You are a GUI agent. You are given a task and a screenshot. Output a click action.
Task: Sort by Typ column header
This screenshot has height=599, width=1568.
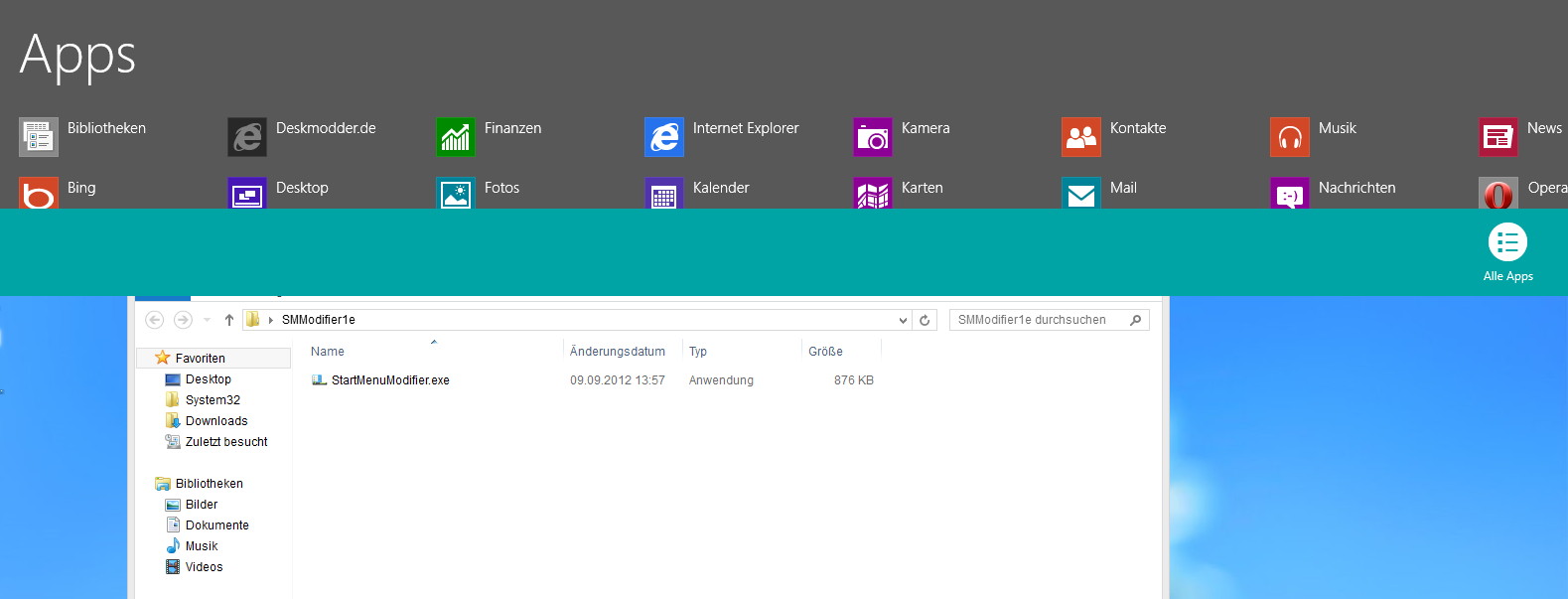point(698,352)
